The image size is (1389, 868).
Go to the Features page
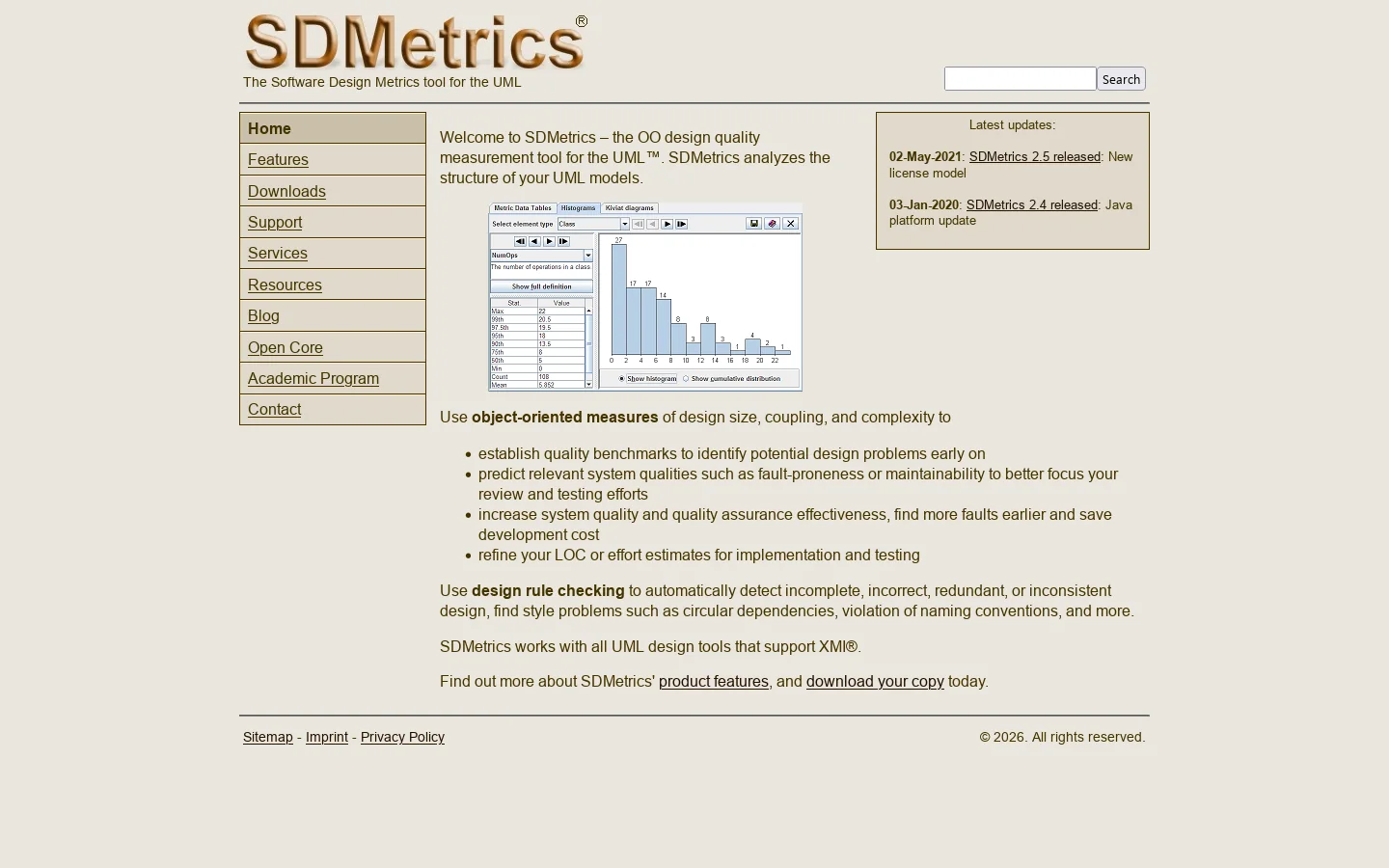click(278, 160)
